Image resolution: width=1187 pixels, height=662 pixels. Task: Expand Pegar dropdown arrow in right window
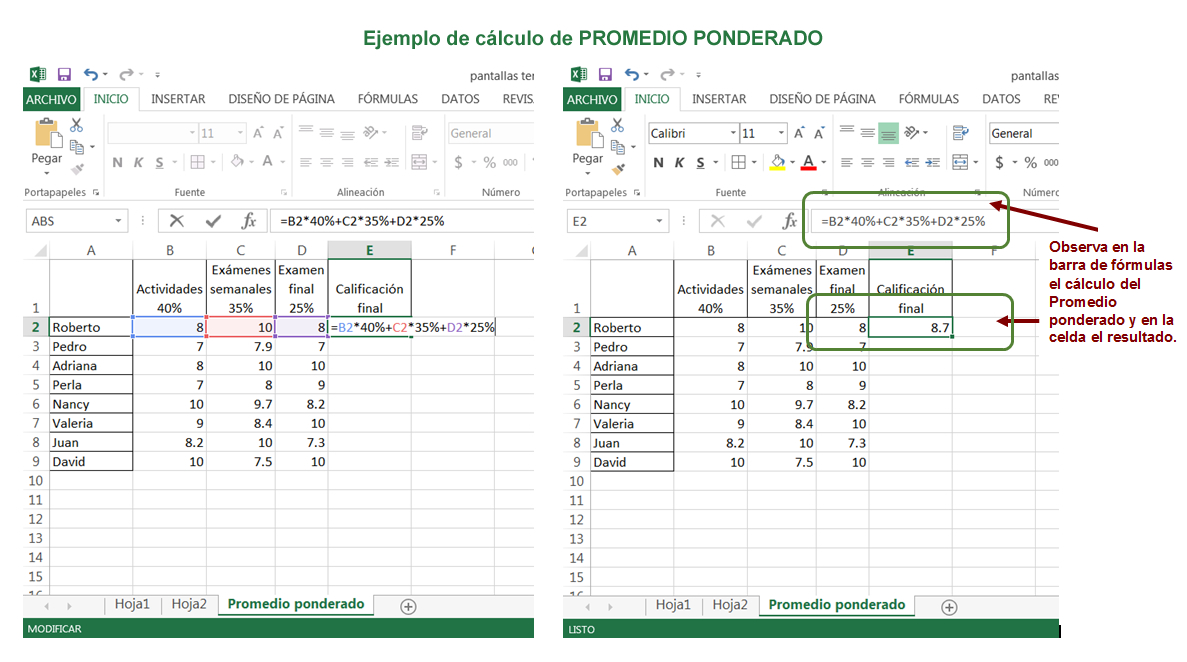[x=587, y=173]
